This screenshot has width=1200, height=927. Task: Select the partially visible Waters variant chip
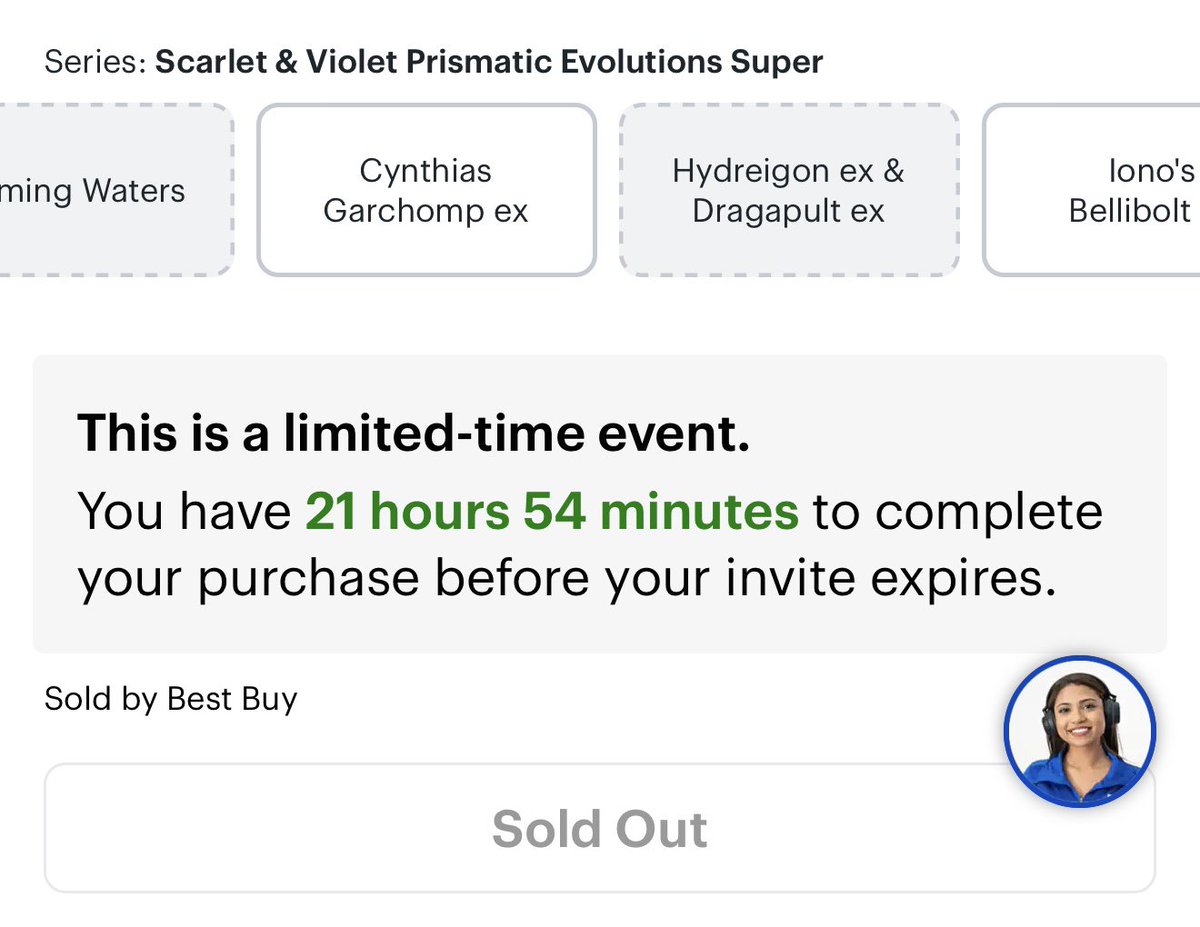click(115, 190)
